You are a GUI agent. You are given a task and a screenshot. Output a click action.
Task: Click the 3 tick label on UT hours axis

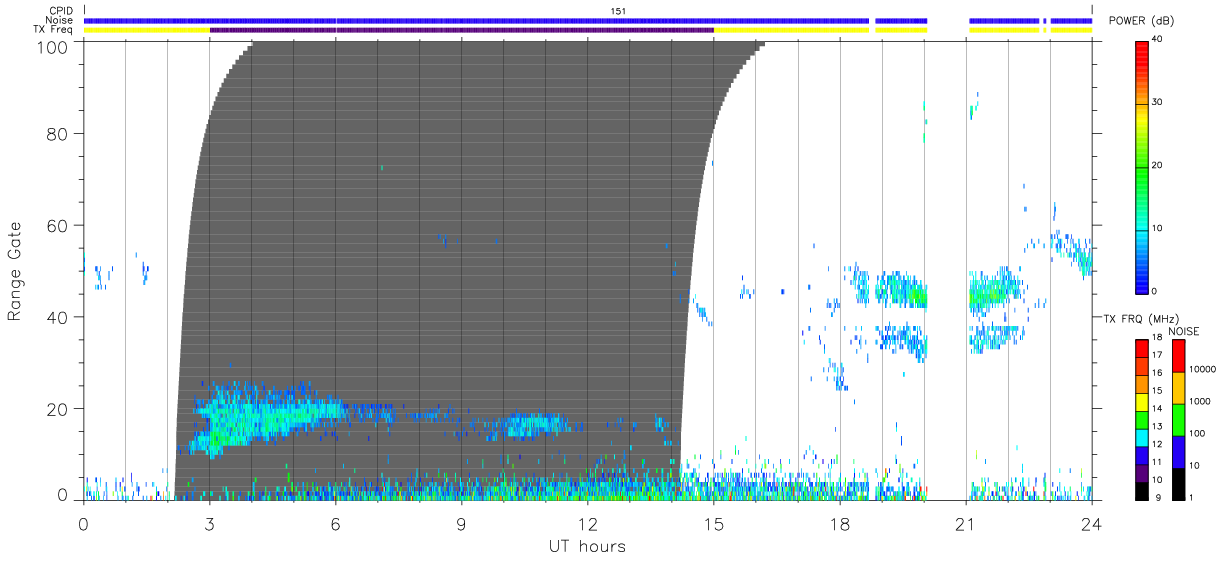(x=209, y=522)
